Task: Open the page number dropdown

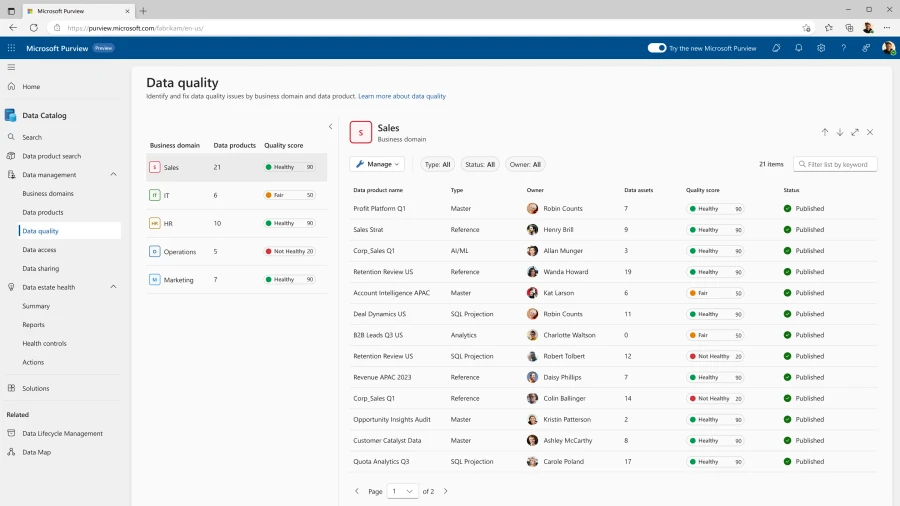Action: [x=402, y=491]
